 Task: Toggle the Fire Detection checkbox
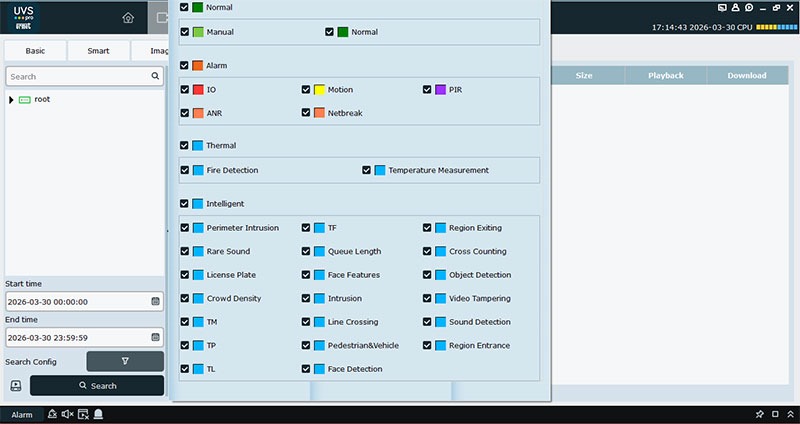click(185, 170)
